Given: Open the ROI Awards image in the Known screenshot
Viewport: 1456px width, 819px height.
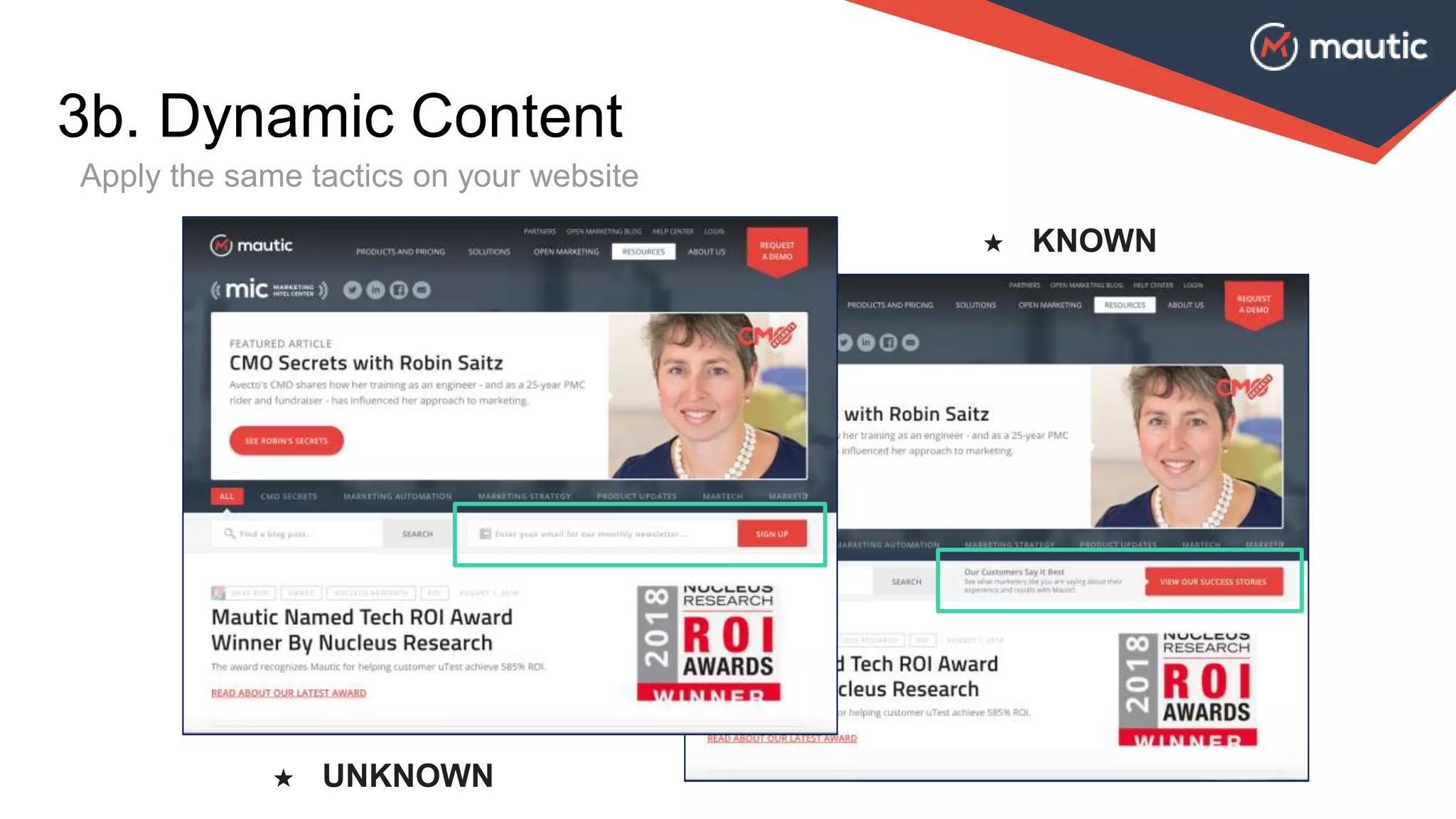Looking at the screenshot, I should [x=1188, y=690].
